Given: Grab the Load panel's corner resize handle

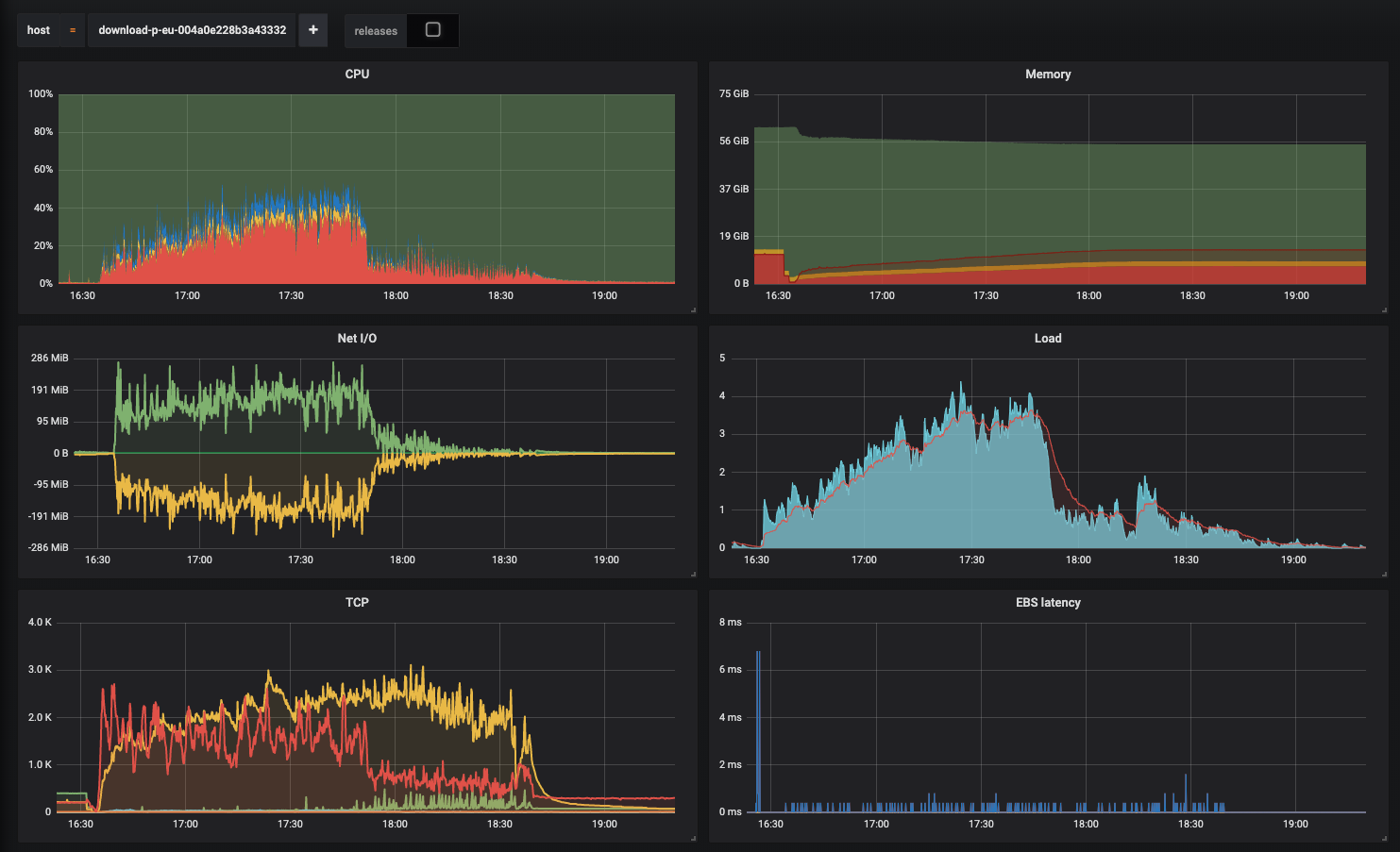Looking at the screenshot, I should tap(1384, 574).
